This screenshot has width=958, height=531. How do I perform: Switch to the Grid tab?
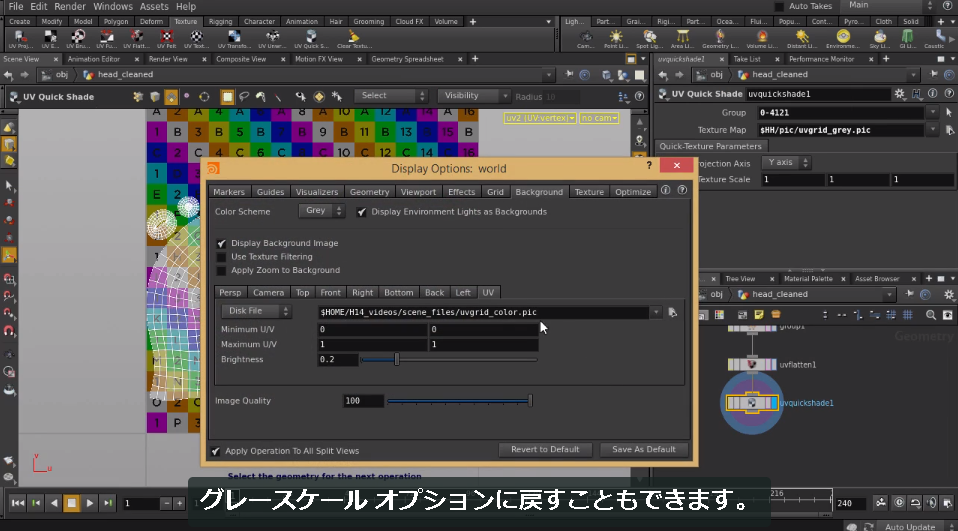click(x=495, y=192)
